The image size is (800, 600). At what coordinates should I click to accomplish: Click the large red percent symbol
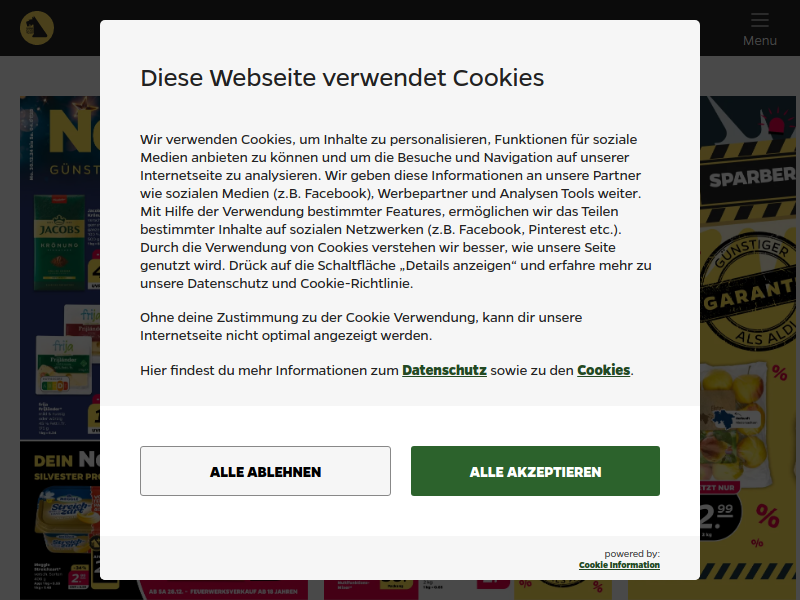point(767,516)
